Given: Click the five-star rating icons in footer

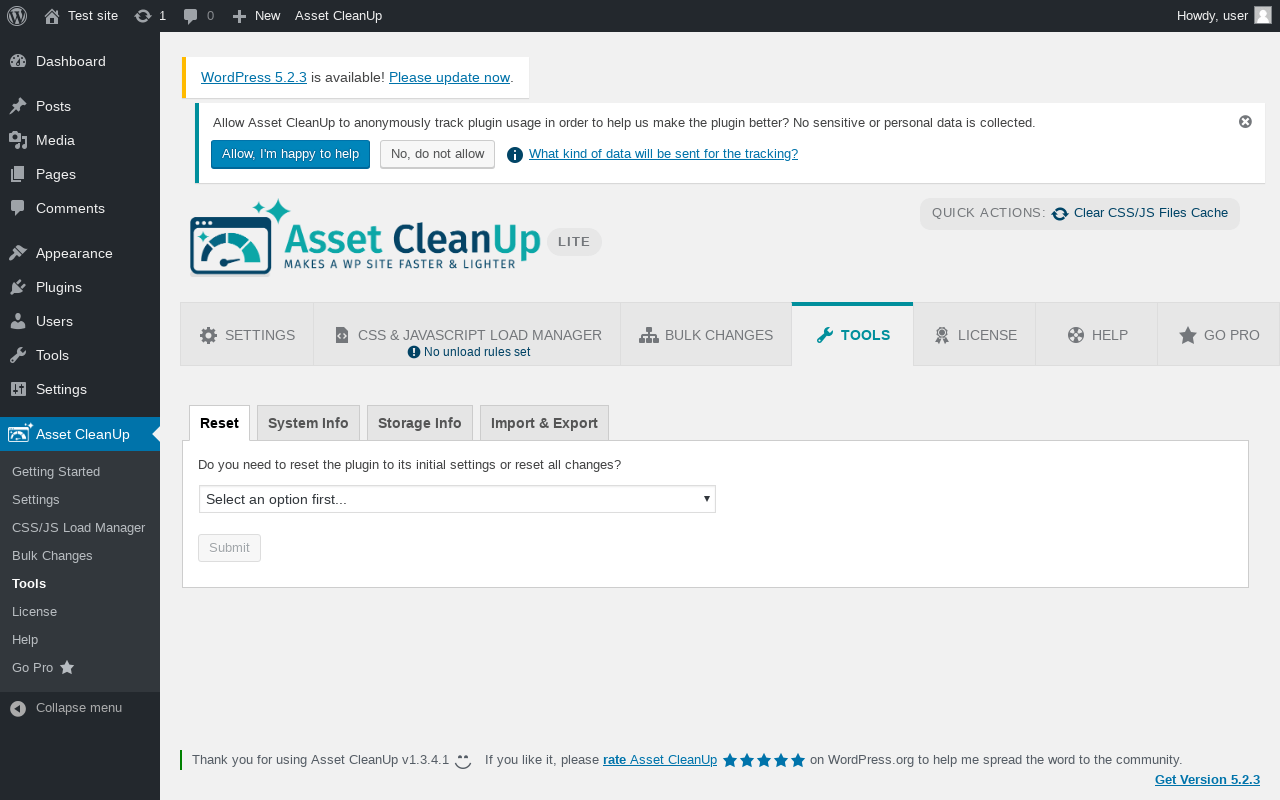Looking at the screenshot, I should point(764,760).
